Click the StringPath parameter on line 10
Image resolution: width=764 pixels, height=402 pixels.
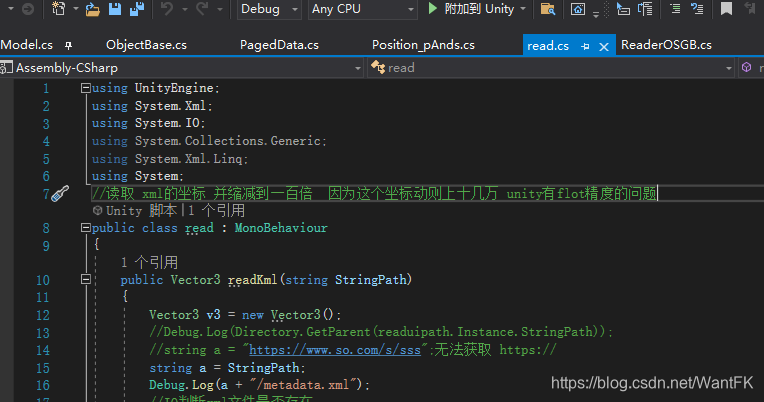click(x=370, y=280)
